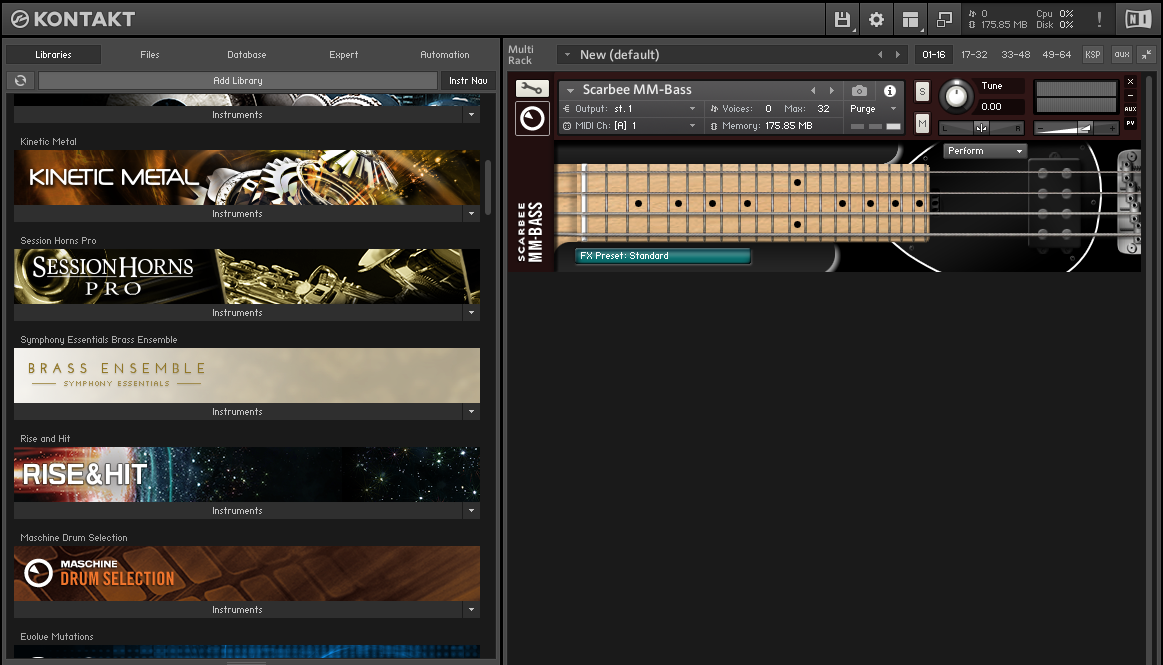Toggle the rack aux sends button

point(1122,54)
